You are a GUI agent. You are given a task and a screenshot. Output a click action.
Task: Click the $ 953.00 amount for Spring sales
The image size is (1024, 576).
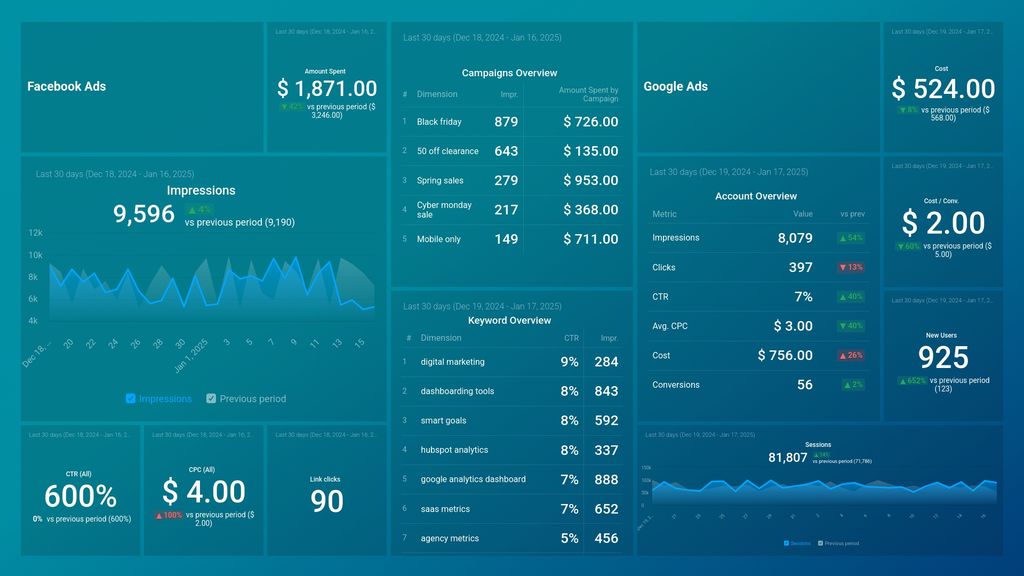pos(590,180)
